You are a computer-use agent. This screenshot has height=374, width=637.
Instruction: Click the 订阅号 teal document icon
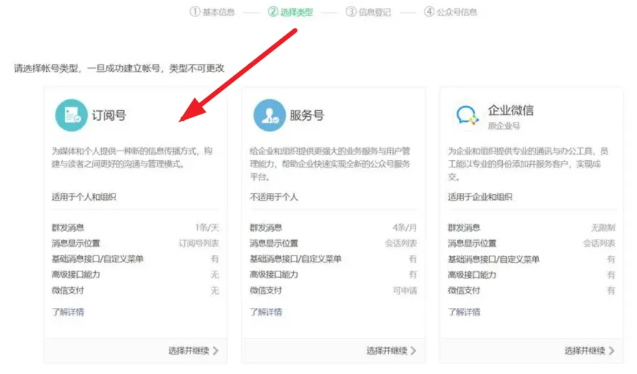coord(71,115)
